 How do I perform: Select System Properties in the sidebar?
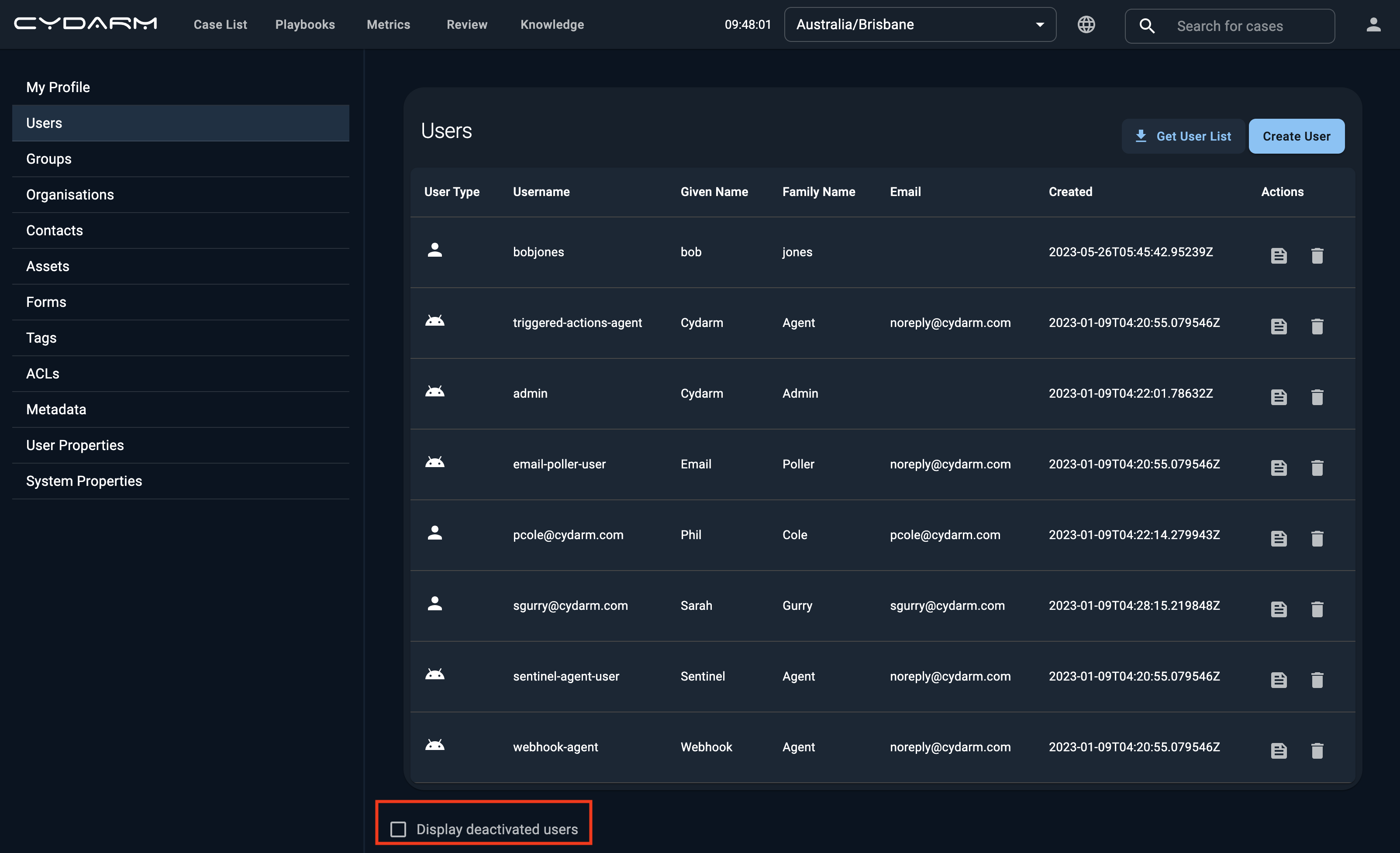tap(181, 481)
